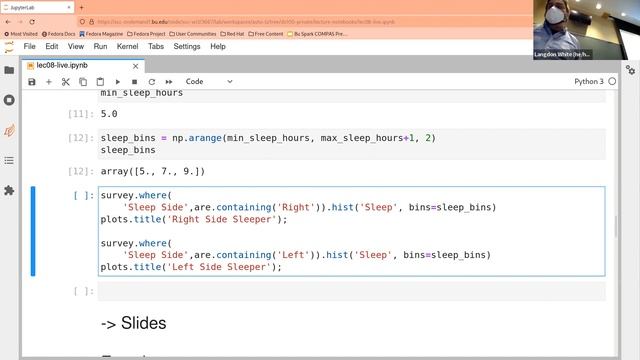Open the Fedora Docs bookmark
This screenshot has width=640, height=360.
tap(59, 34)
